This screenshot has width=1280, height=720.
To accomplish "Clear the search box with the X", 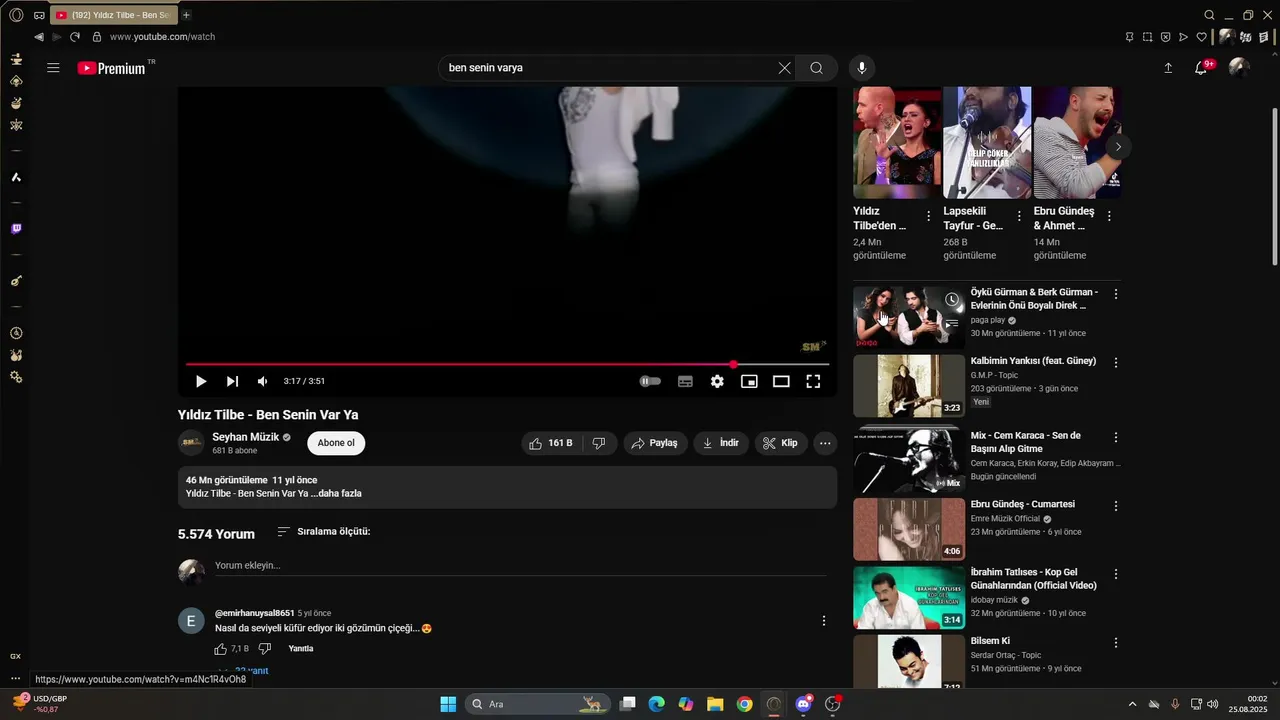I will [785, 68].
